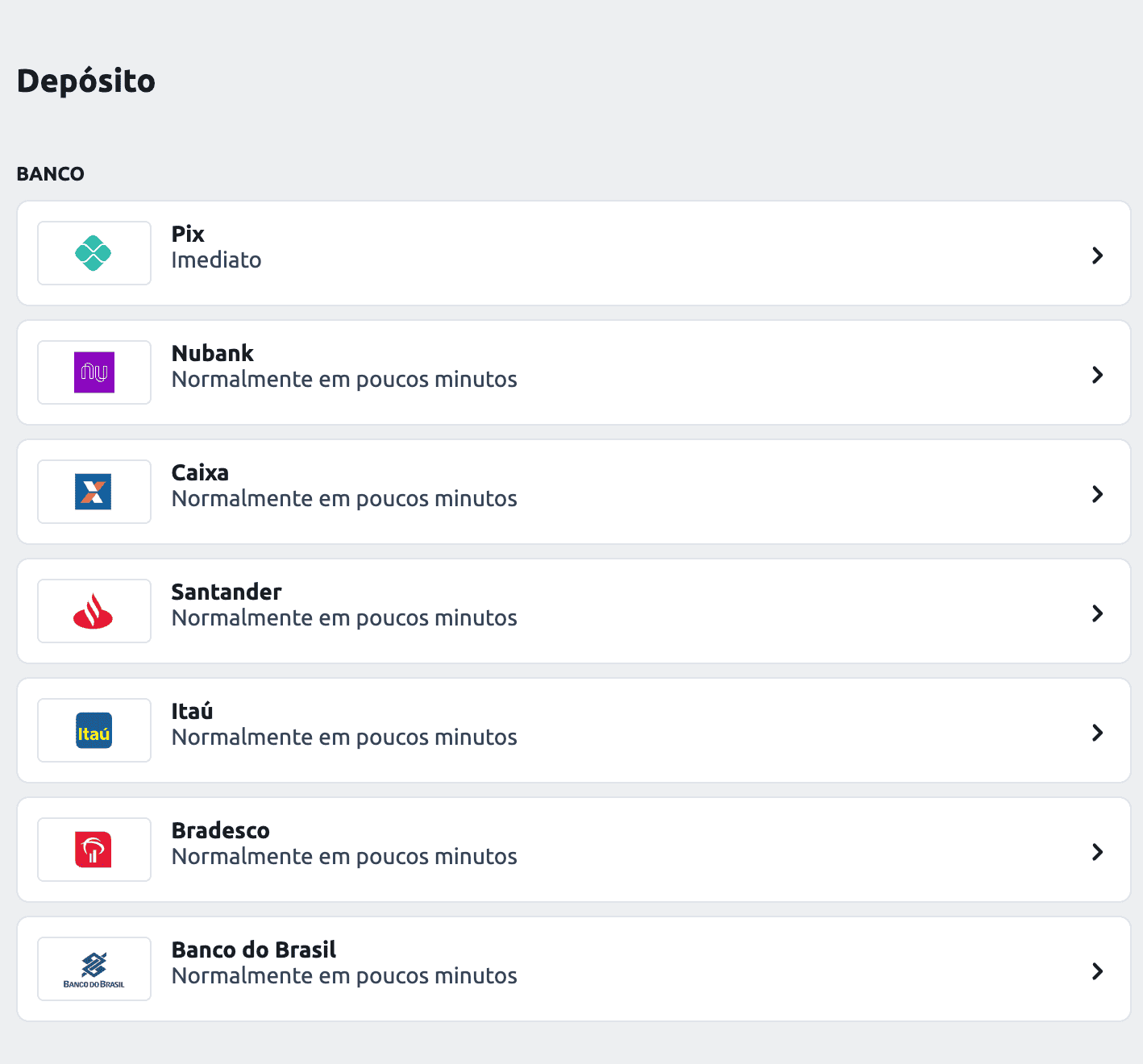Click the Itaú blue and yellow logo
This screenshot has height=1064, width=1143.
click(x=94, y=730)
